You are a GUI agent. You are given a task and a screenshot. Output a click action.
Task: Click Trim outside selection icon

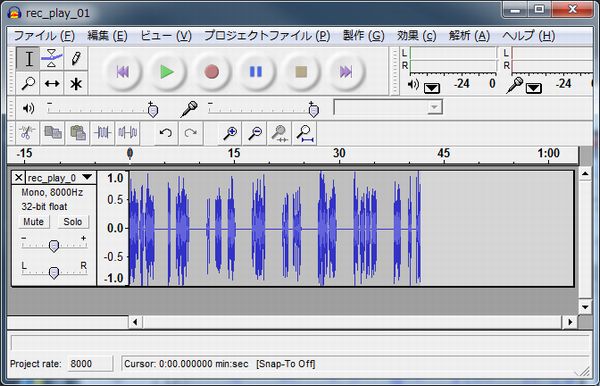(x=103, y=133)
